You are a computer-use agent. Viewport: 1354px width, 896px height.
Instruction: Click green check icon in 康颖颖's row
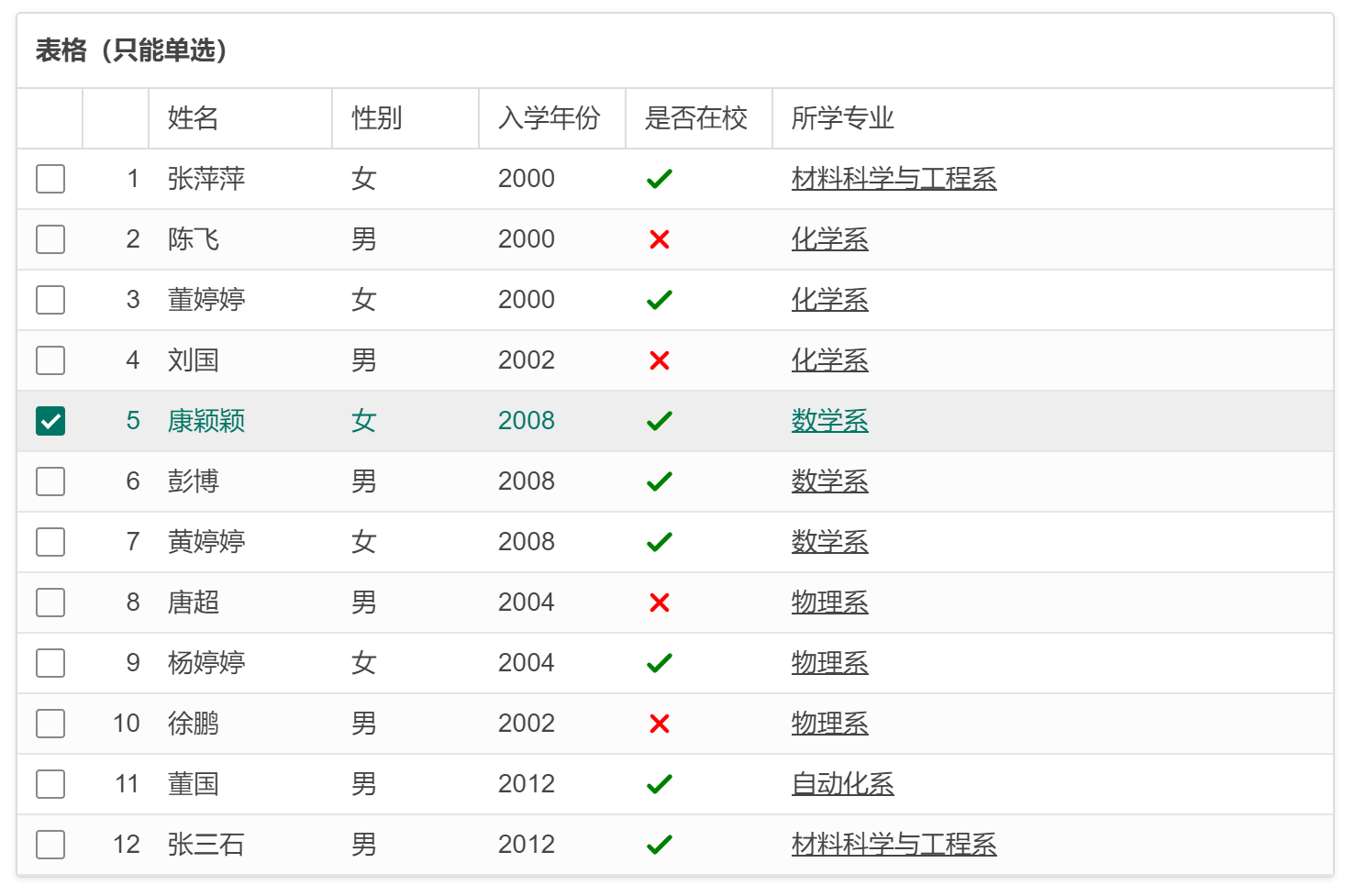point(660,421)
